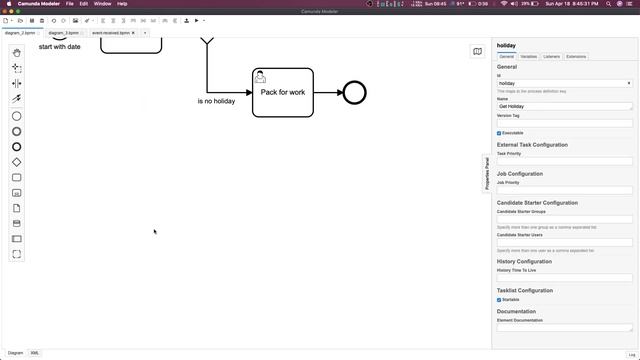Open the General properties tab

click(507, 56)
